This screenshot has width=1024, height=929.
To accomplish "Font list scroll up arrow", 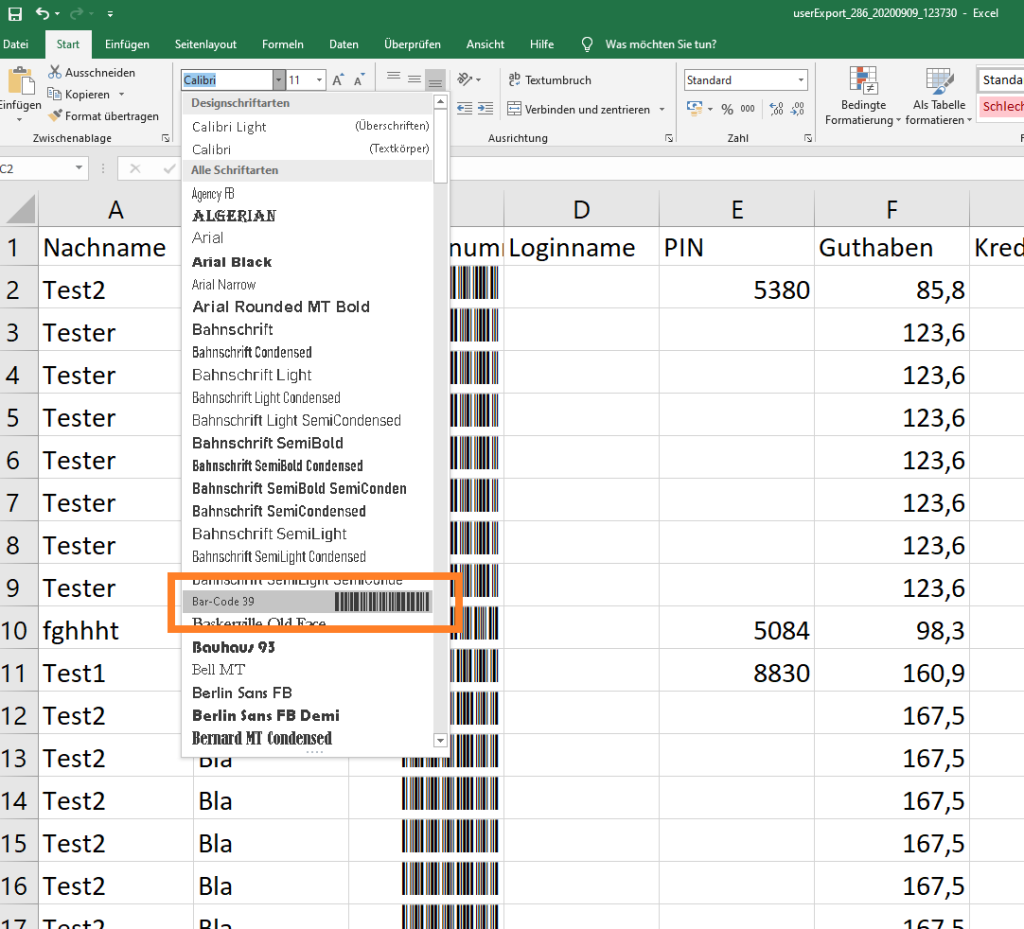I will pyautogui.click(x=440, y=102).
